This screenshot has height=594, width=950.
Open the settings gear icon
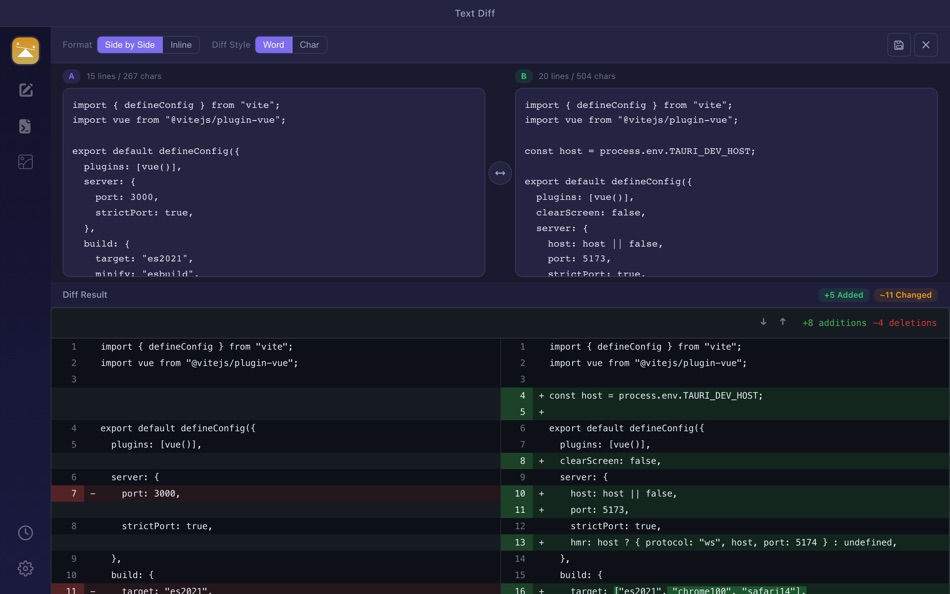(25, 569)
